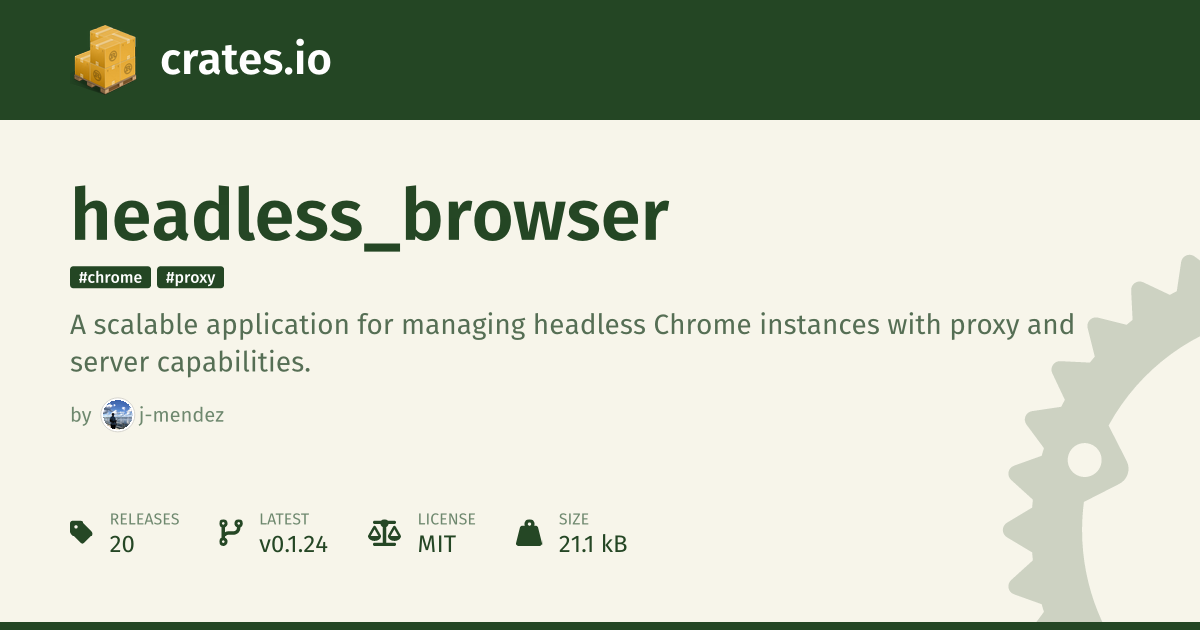Select the #chrome keyword tag
1200x630 pixels.
(x=110, y=277)
